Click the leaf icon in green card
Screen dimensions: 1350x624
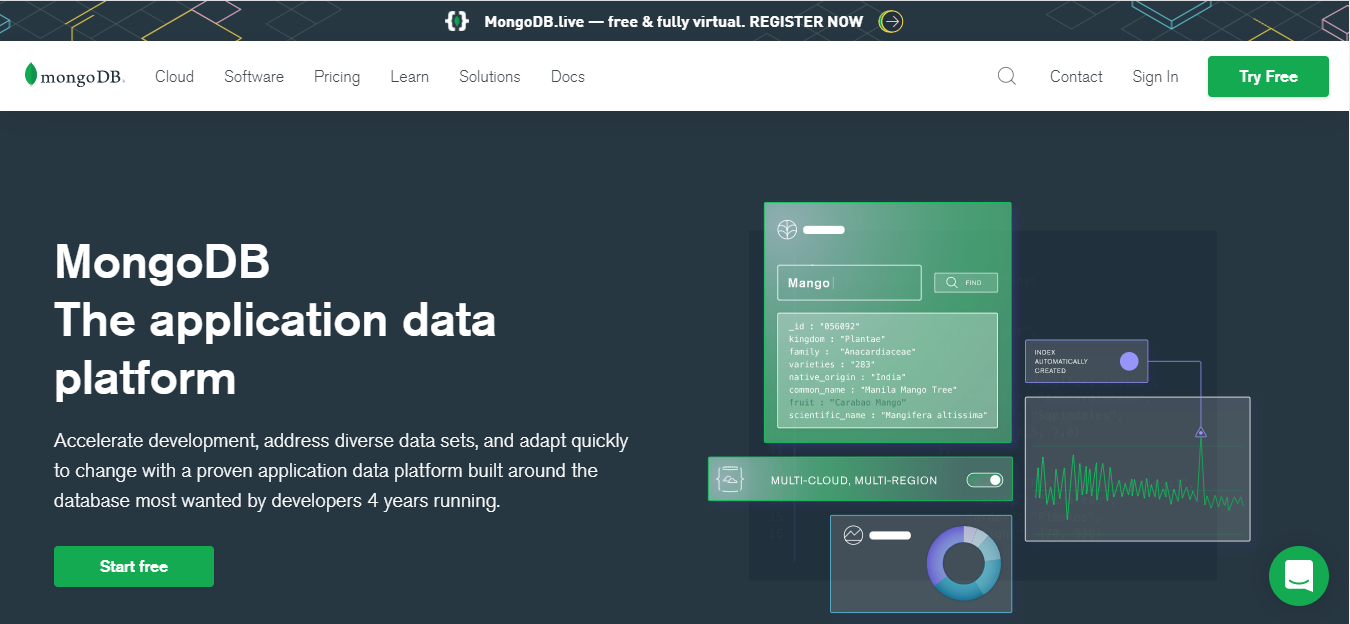point(788,230)
